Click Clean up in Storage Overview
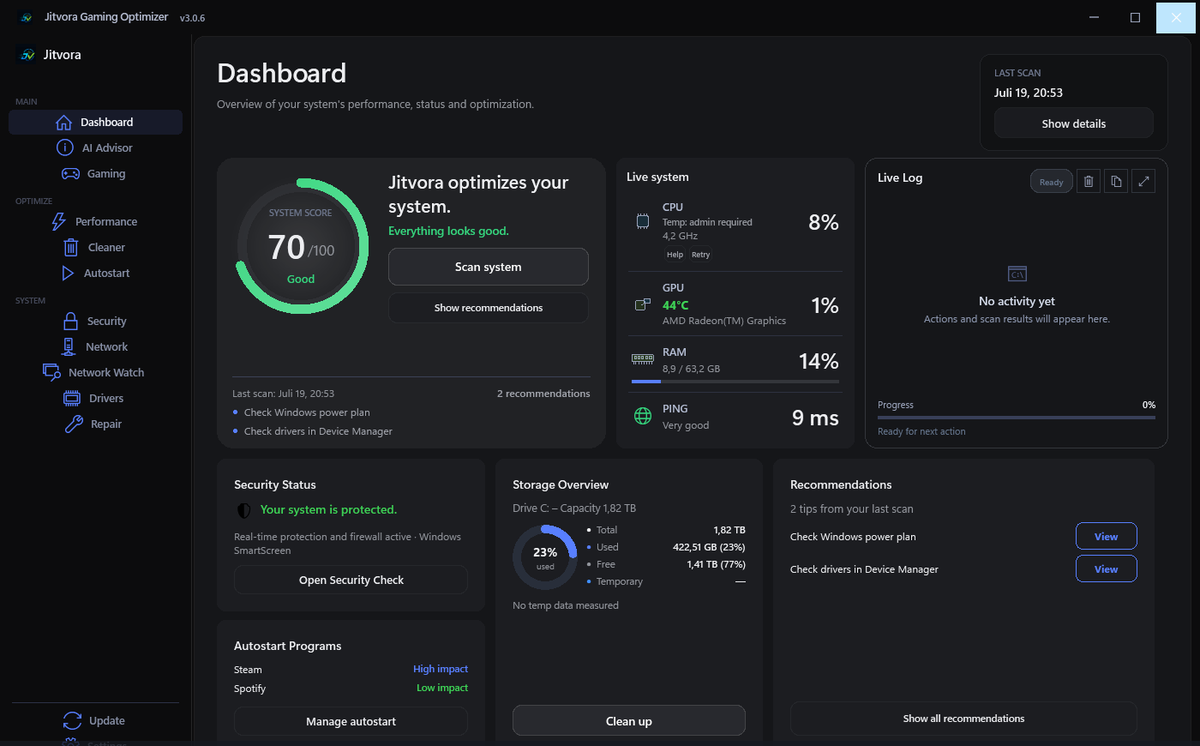Screen dimensions: 1200x746 (629, 721)
